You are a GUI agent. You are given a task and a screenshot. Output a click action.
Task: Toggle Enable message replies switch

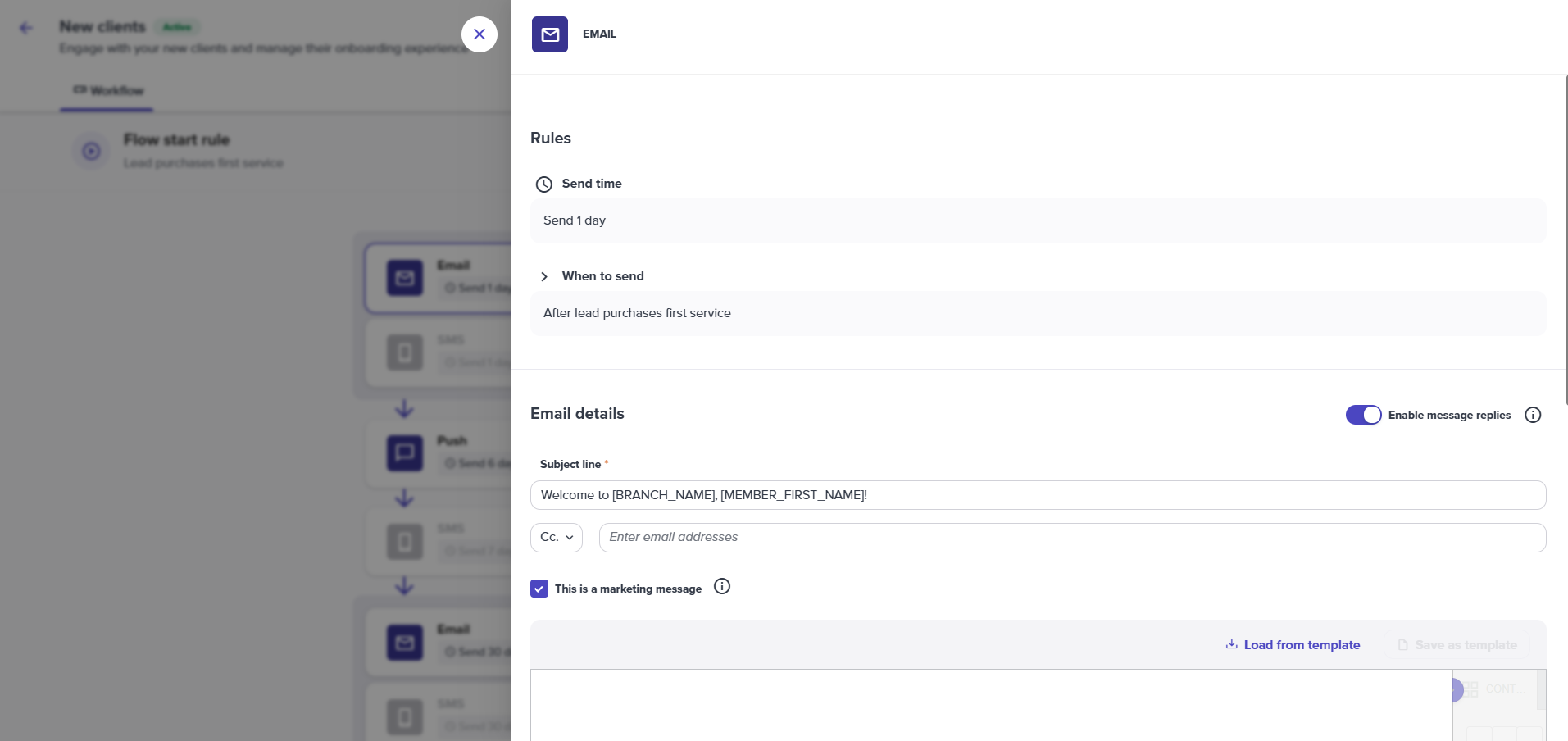click(x=1363, y=415)
